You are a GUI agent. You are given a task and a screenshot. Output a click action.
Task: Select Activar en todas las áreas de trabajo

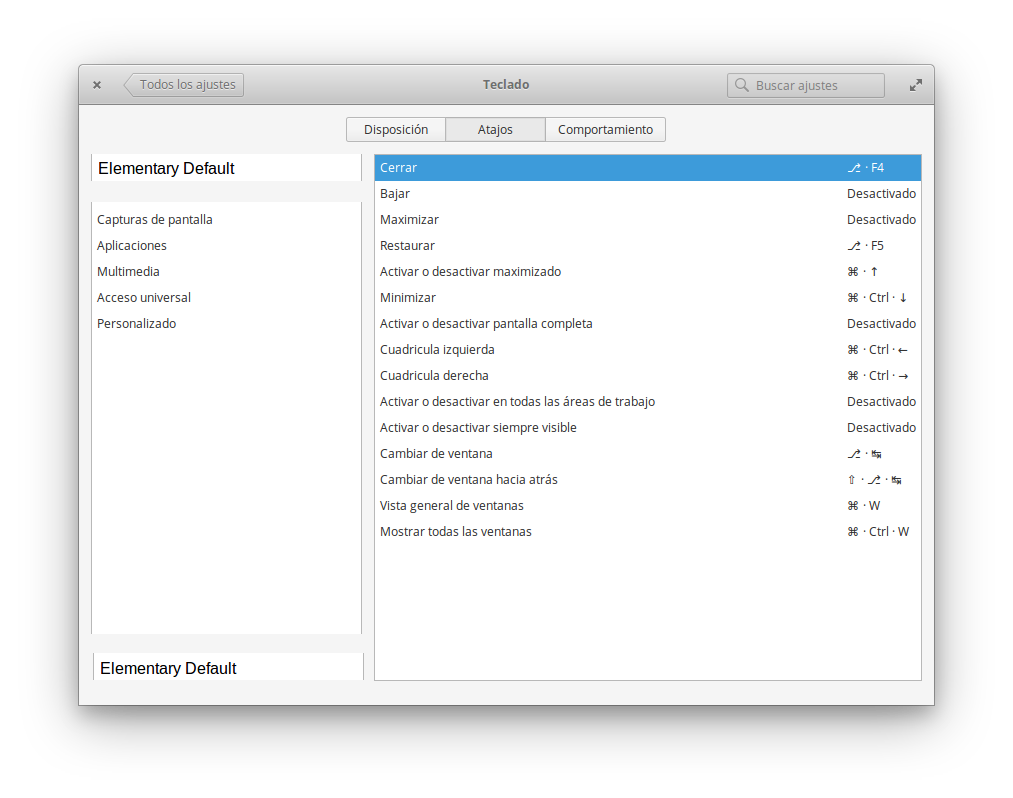(x=648, y=401)
